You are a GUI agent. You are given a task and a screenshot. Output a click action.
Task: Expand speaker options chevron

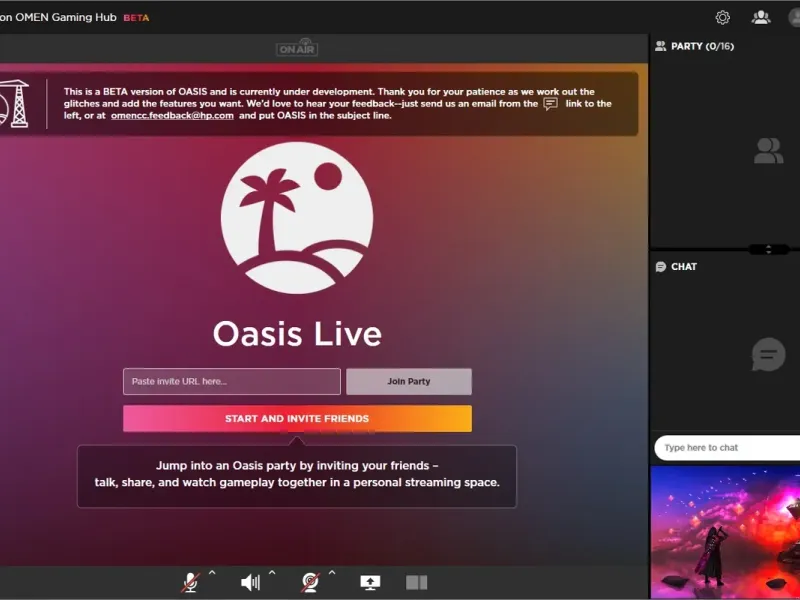272,573
